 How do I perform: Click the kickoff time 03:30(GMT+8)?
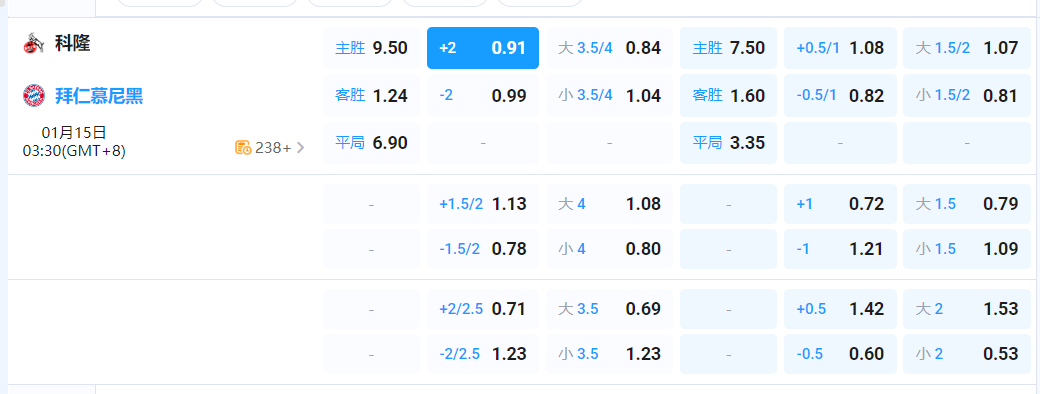click(x=74, y=151)
